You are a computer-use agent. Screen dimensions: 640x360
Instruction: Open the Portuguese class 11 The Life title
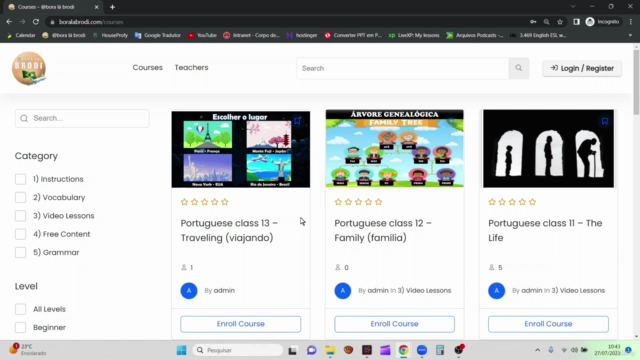[x=545, y=230]
